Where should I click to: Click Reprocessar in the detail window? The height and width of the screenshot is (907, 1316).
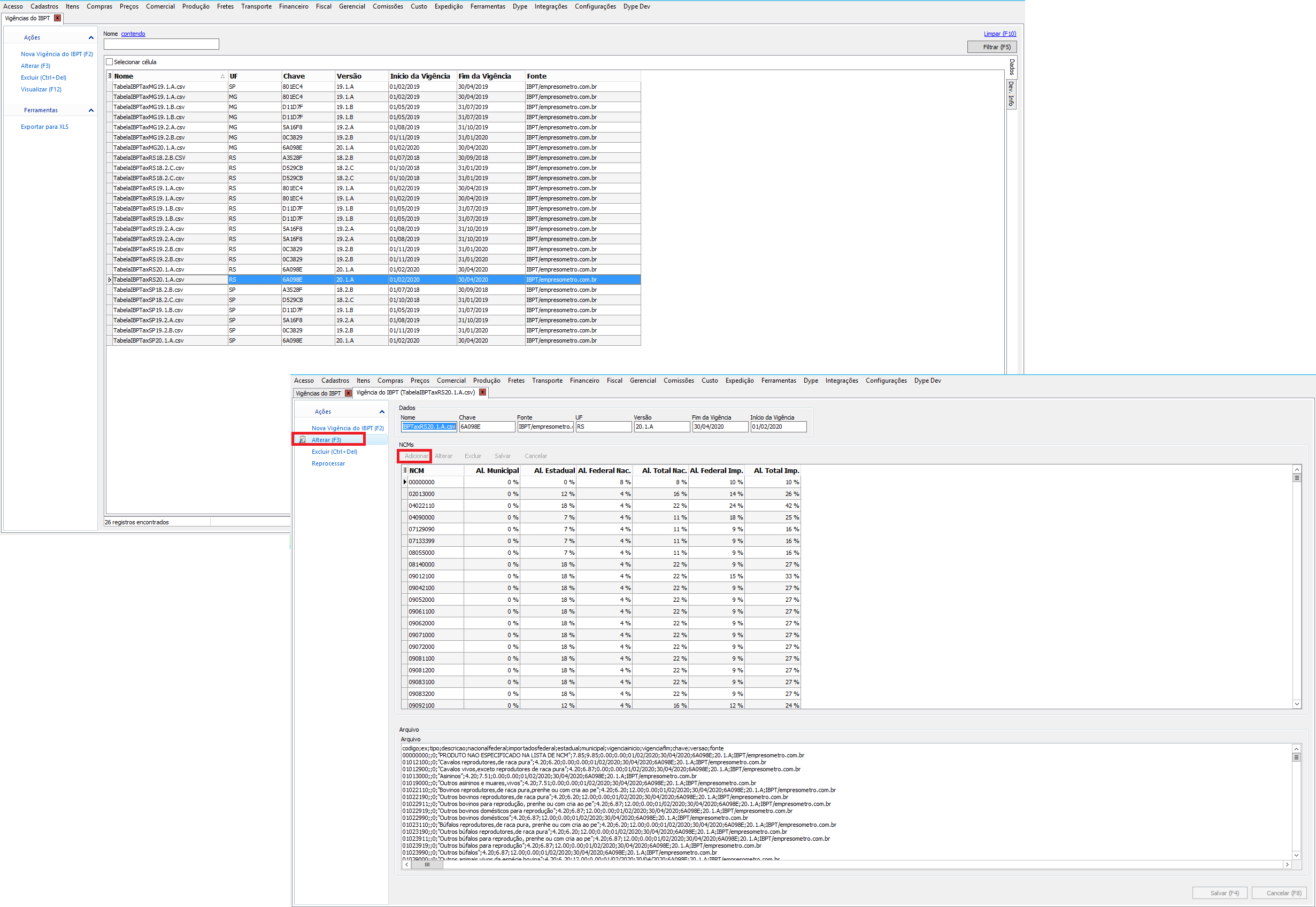click(328, 463)
